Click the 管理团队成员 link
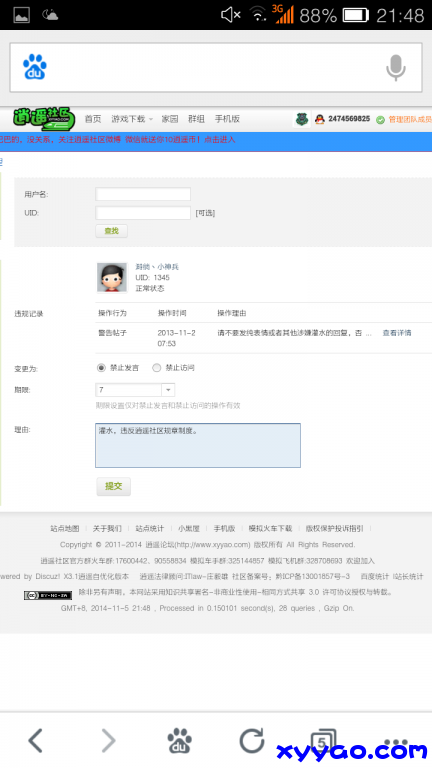Image resolution: width=432 pixels, height=768 pixels. point(410,120)
